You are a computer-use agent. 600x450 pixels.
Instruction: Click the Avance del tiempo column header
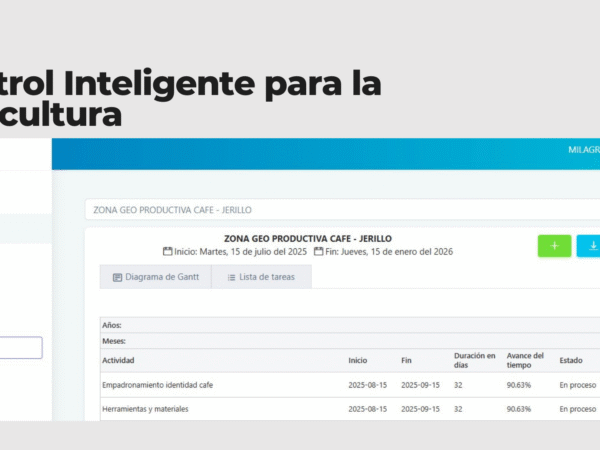click(x=525, y=360)
